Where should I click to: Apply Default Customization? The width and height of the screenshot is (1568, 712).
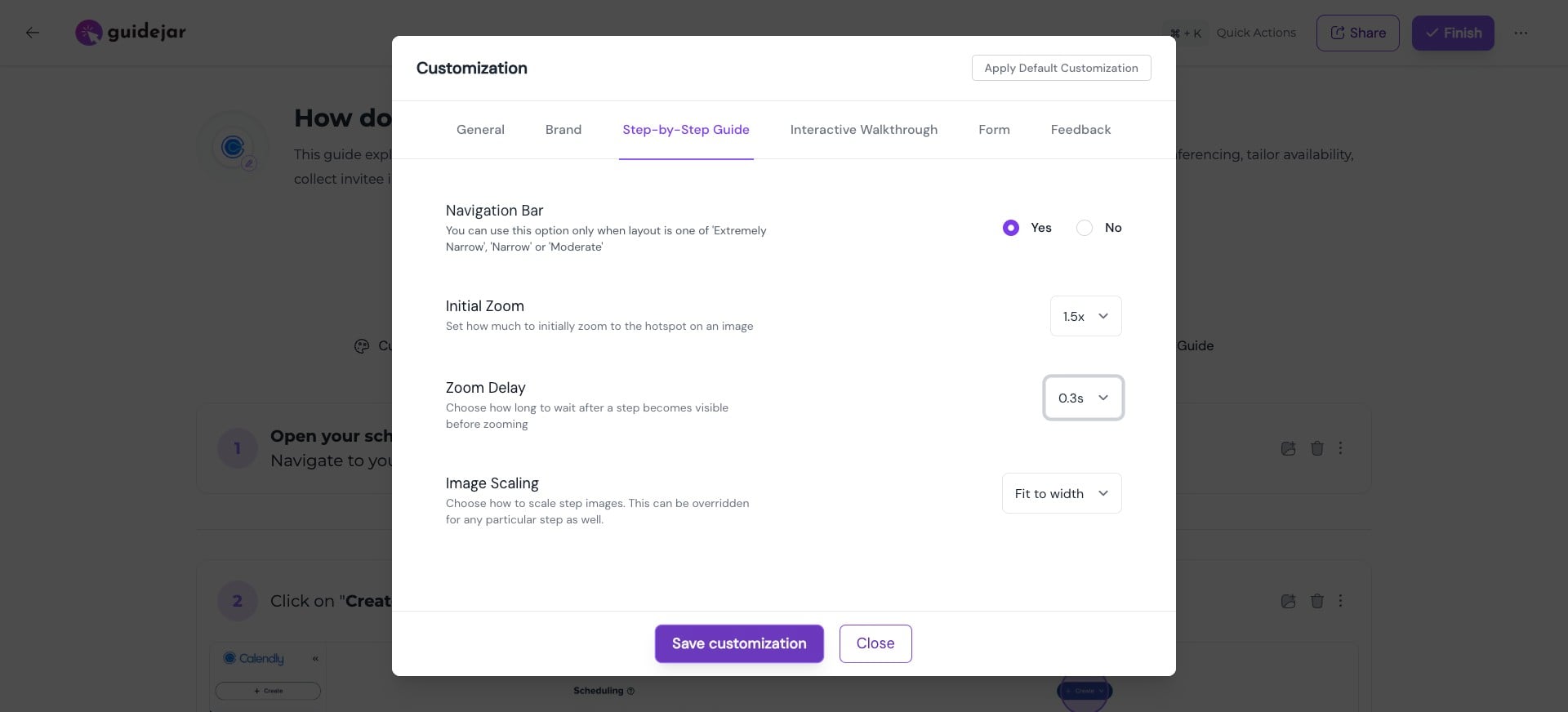pos(1061,68)
